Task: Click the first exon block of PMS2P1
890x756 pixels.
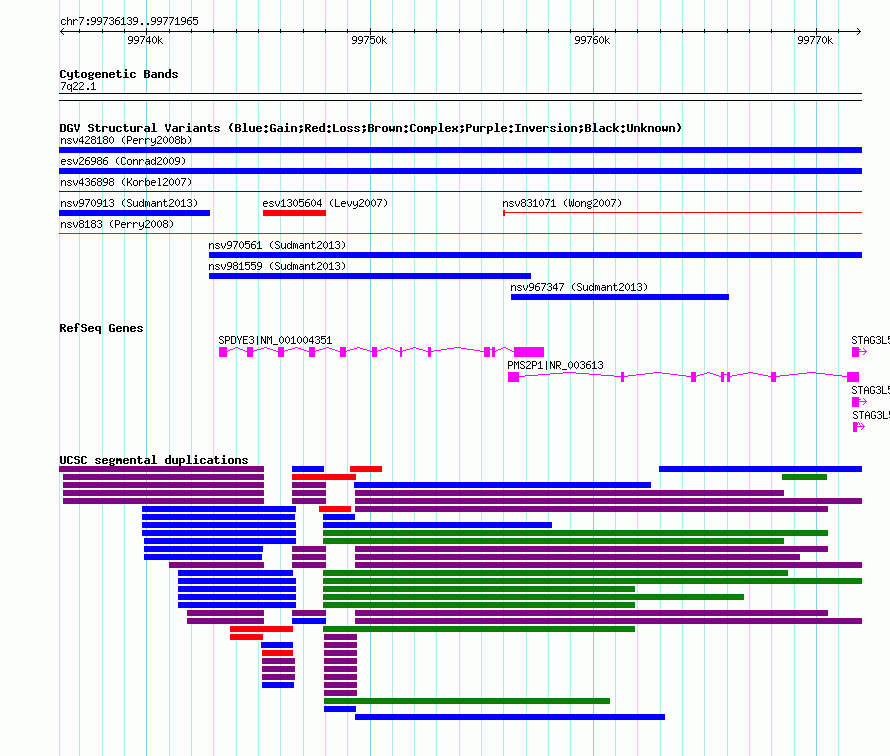Action: coord(513,377)
